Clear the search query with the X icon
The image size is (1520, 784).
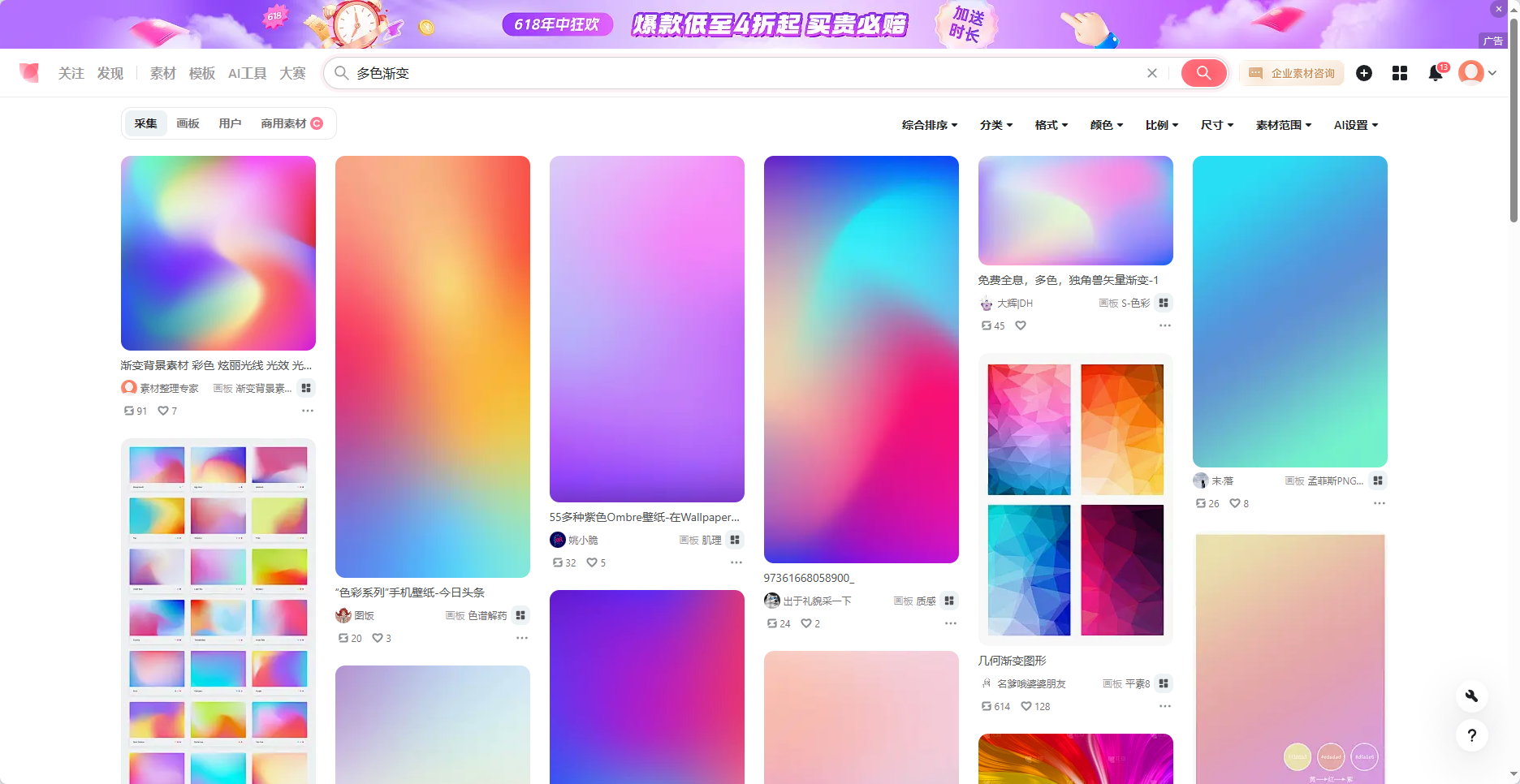click(1151, 73)
